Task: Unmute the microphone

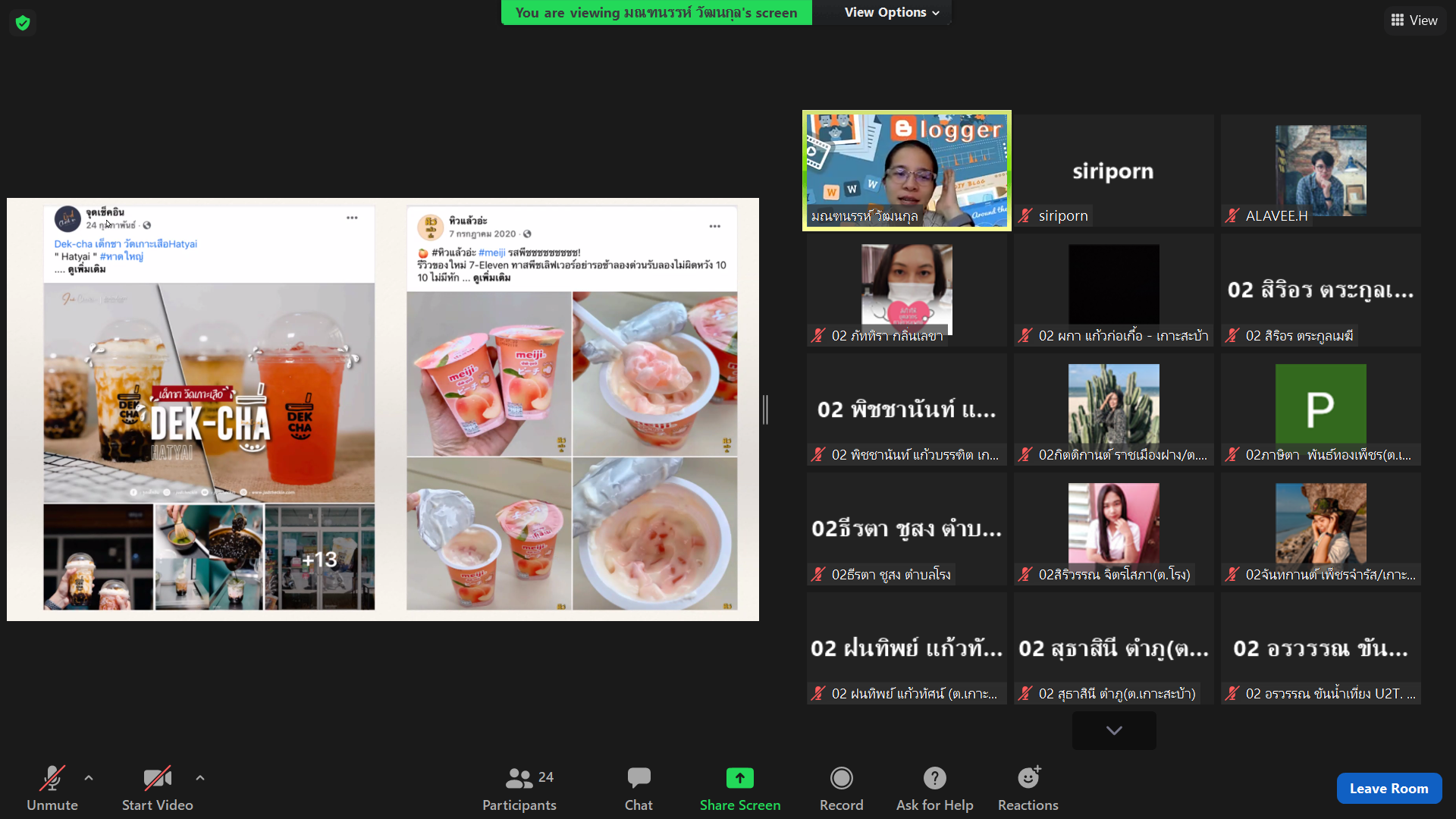Action: coord(52,789)
